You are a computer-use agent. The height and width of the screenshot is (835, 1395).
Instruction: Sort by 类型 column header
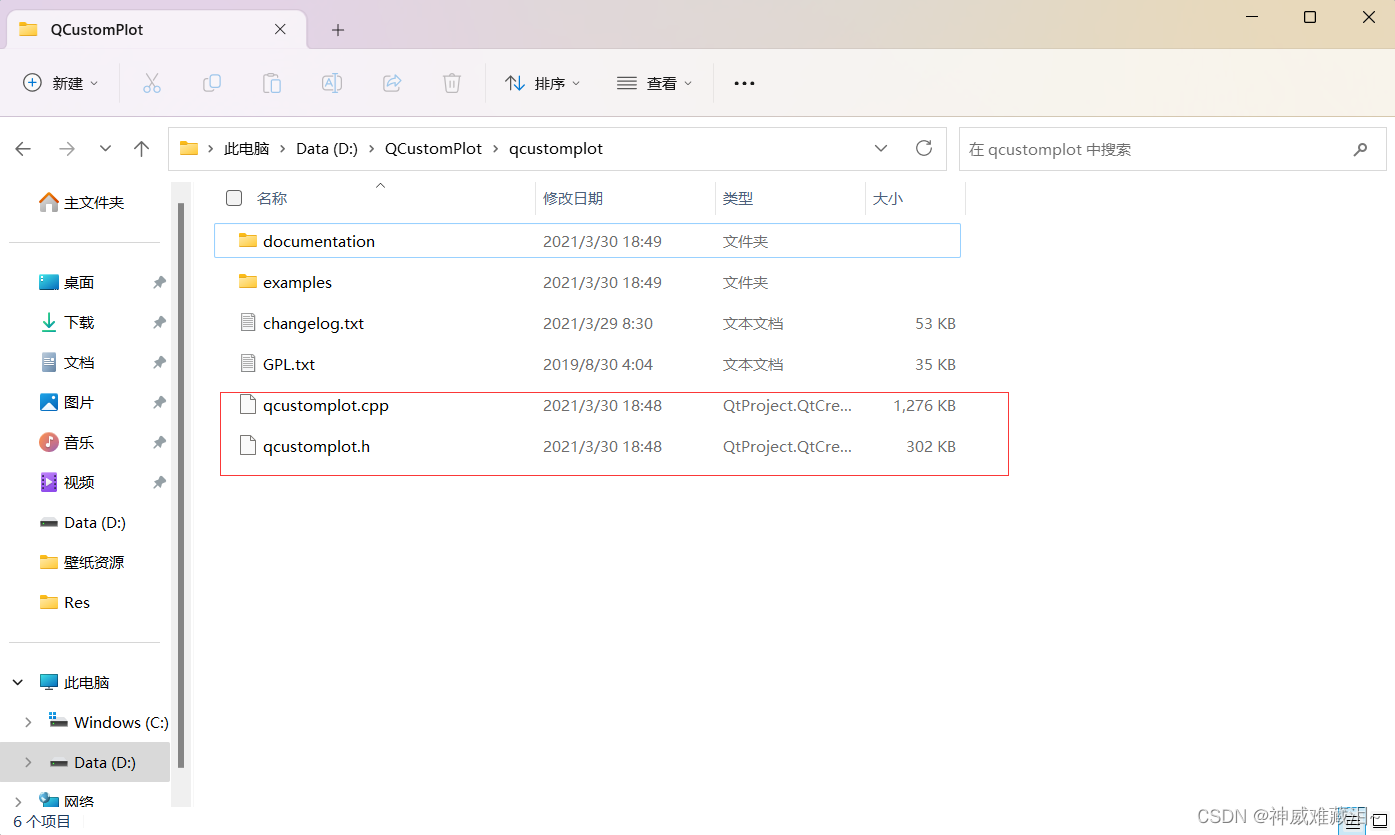738,199
